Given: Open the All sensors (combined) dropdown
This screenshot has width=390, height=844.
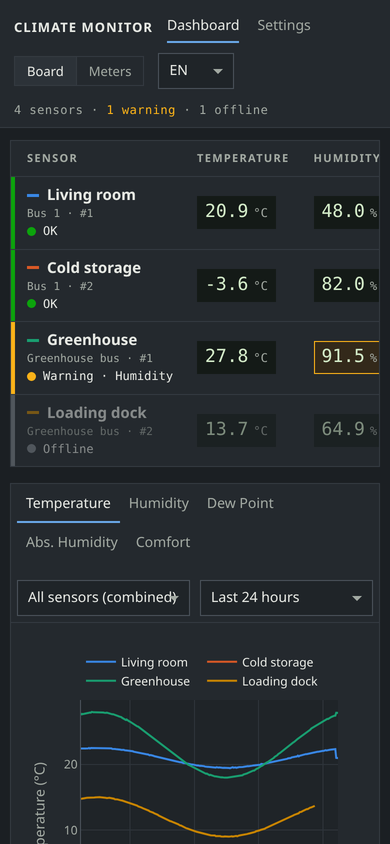Looking at the screenshot, I should coord(103,597).
